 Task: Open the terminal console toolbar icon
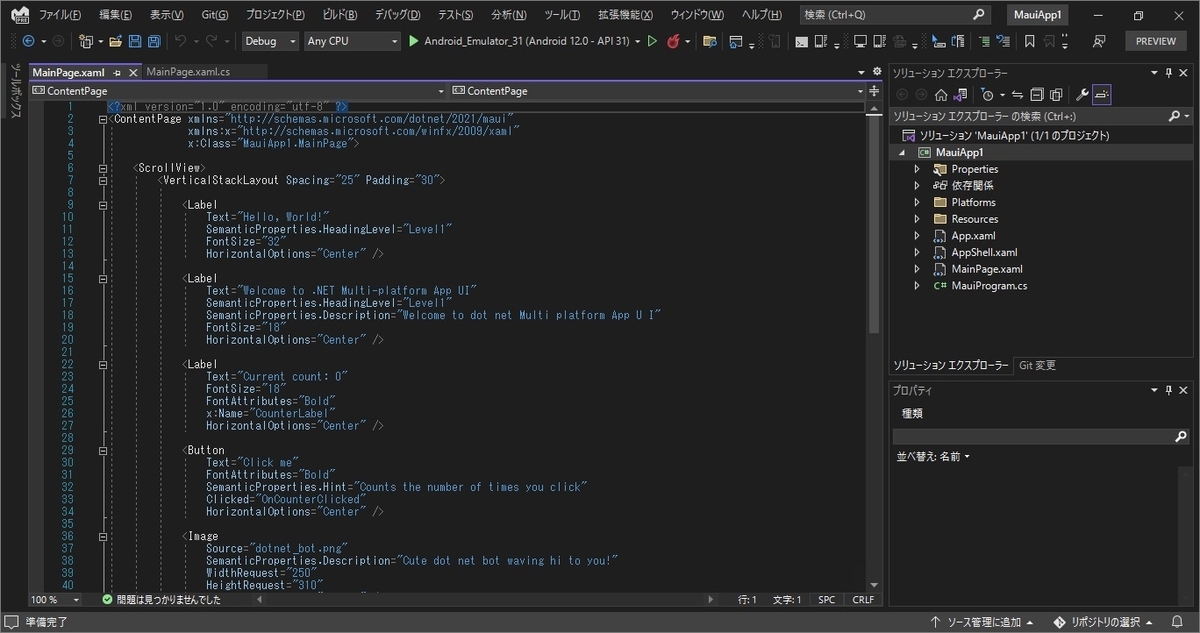tap(801, 41)
